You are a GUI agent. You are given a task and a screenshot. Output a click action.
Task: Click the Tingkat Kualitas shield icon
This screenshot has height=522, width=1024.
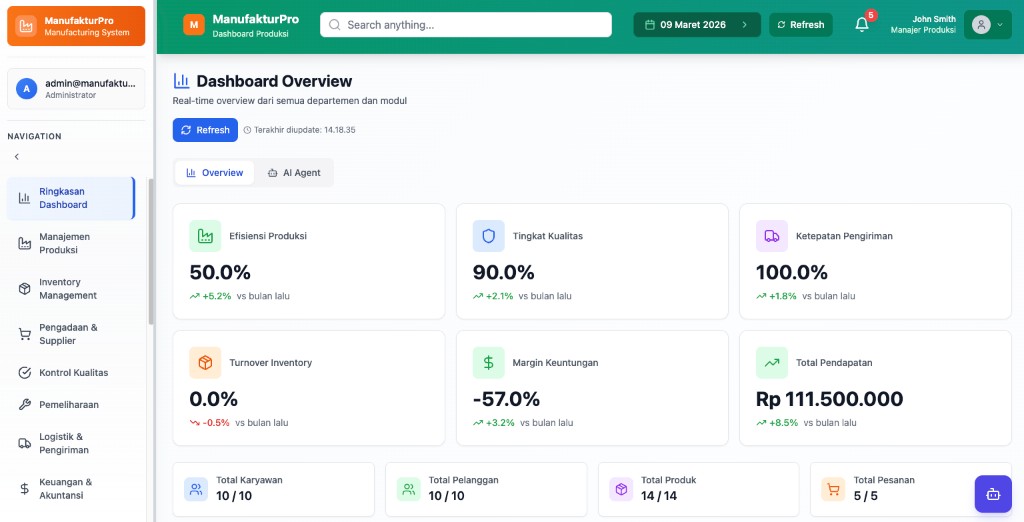(x=488, y=236)
